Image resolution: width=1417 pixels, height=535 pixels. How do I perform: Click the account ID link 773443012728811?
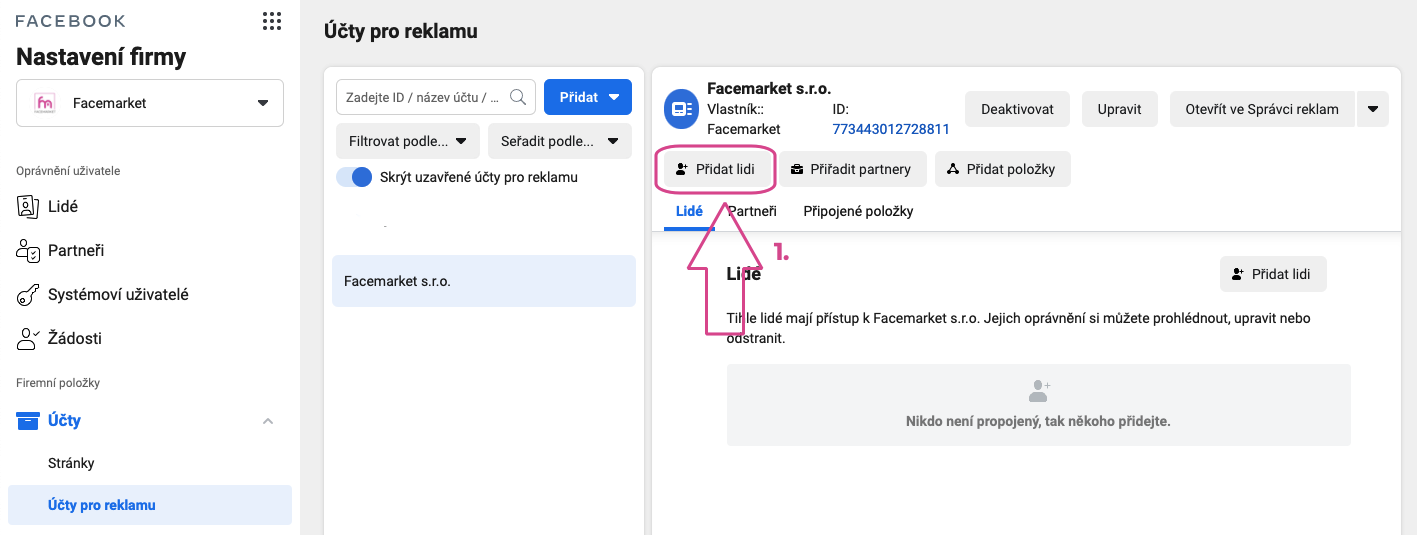coord(891,129)
